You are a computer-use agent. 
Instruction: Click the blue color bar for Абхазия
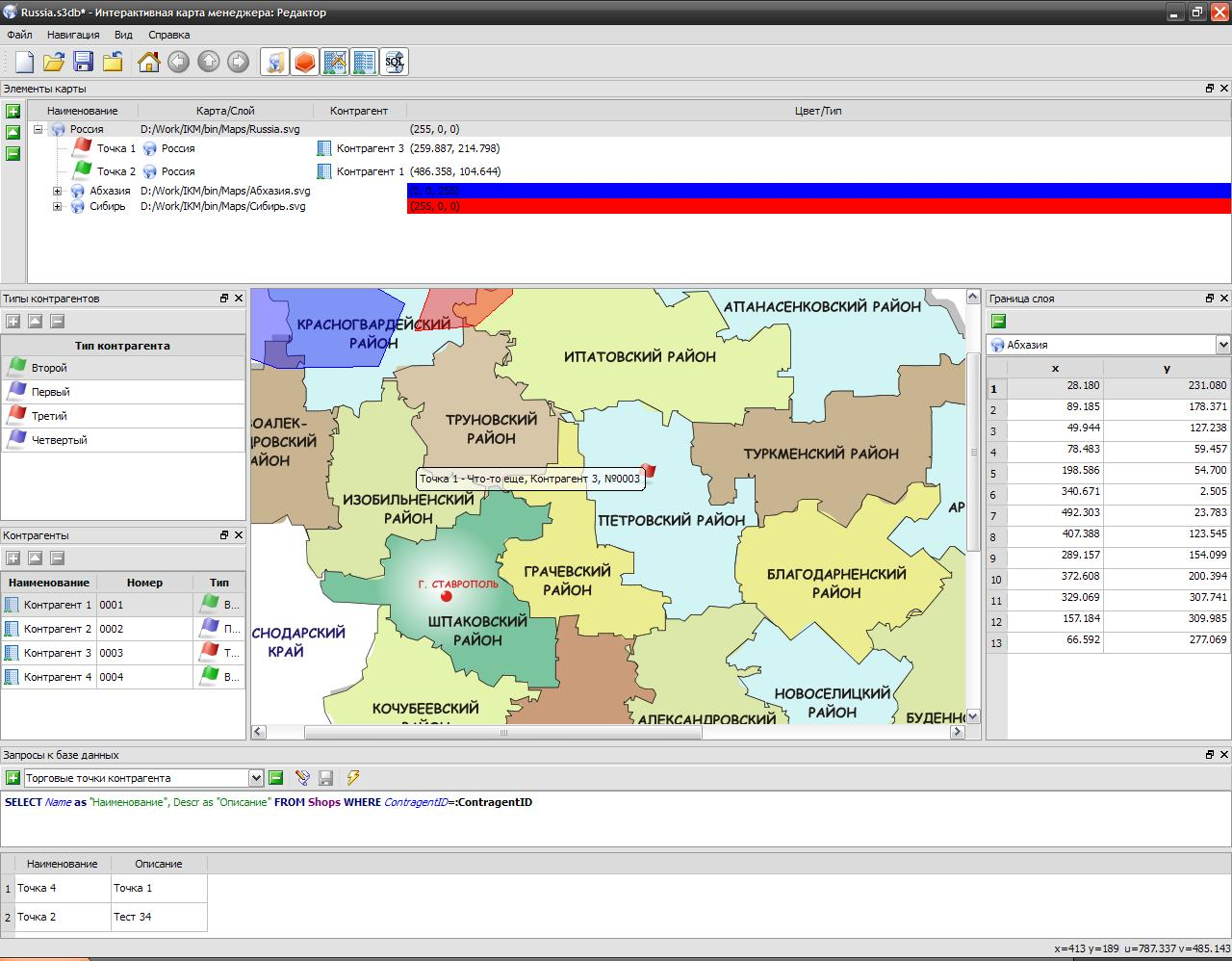pyautogui.click(x=818, y=191)
